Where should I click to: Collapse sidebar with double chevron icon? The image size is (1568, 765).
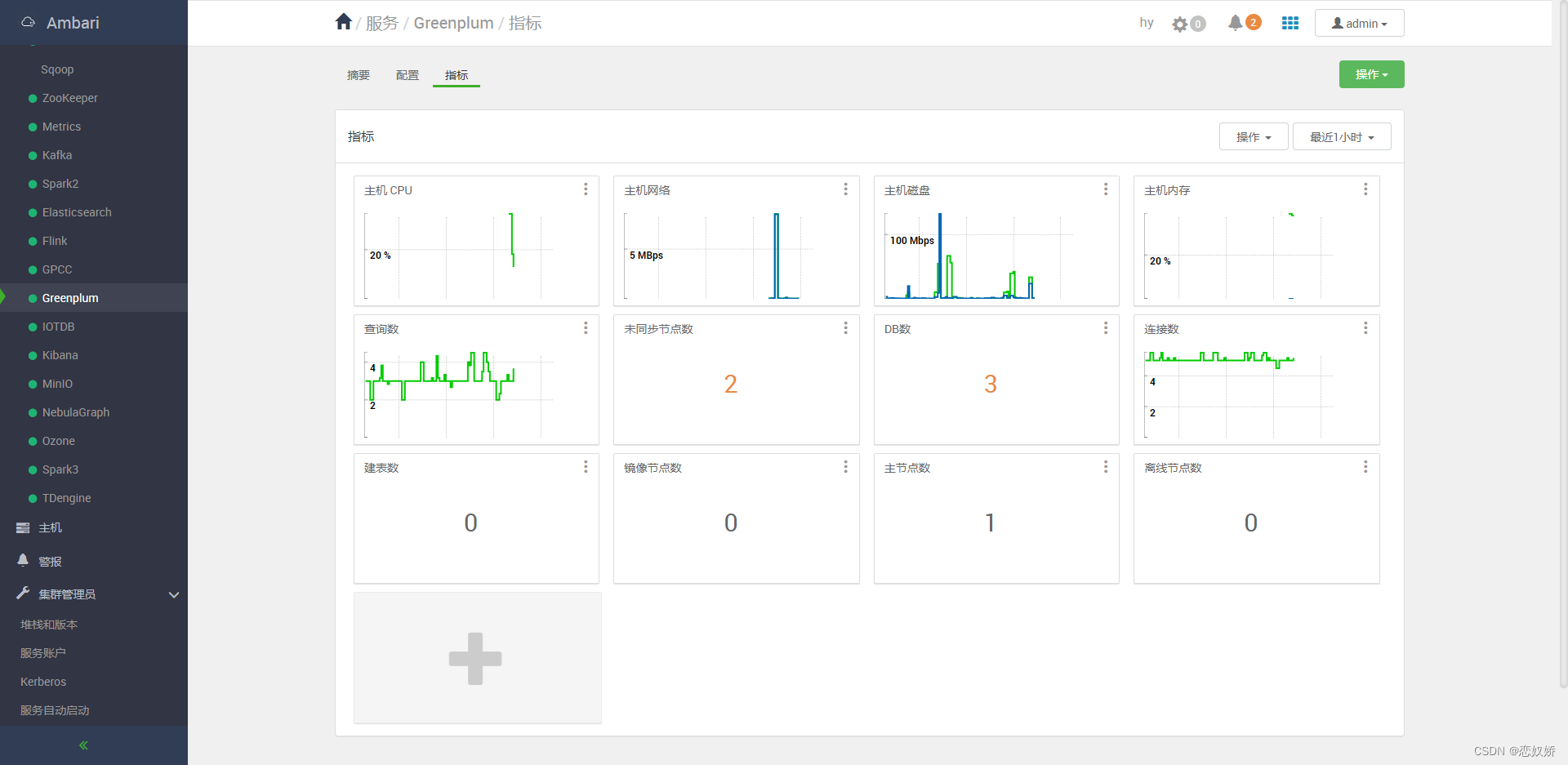coord(83,745)
